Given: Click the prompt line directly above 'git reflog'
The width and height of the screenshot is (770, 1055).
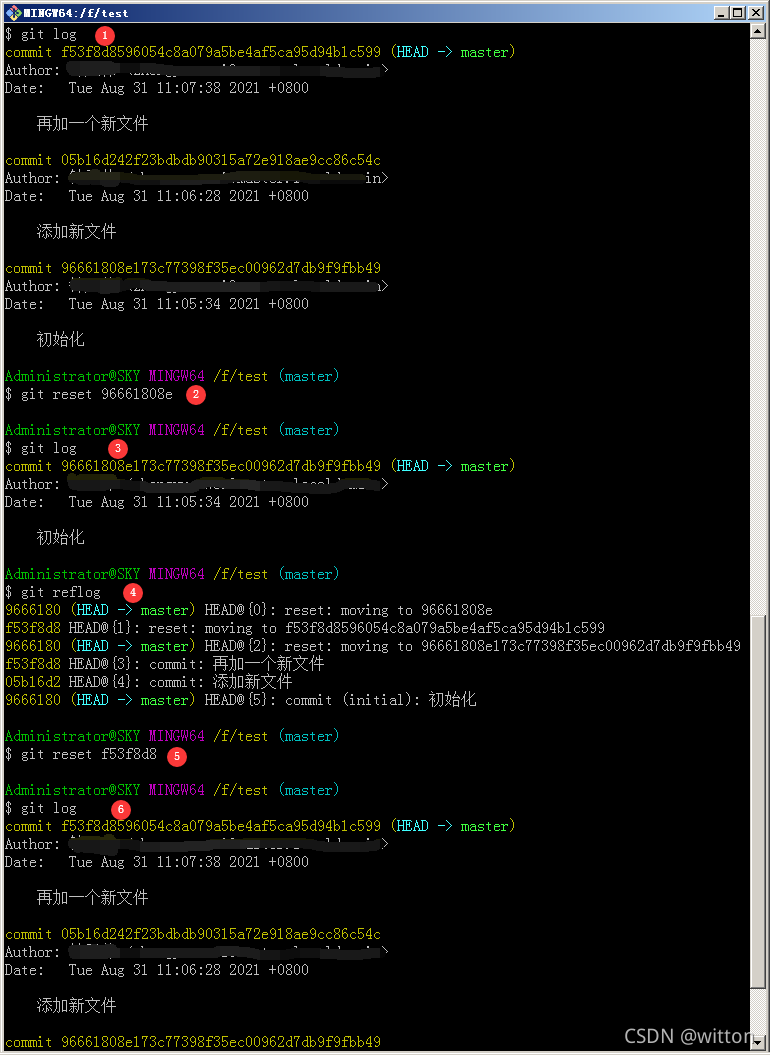Looking at the screenshot, I should click(172, 575).
